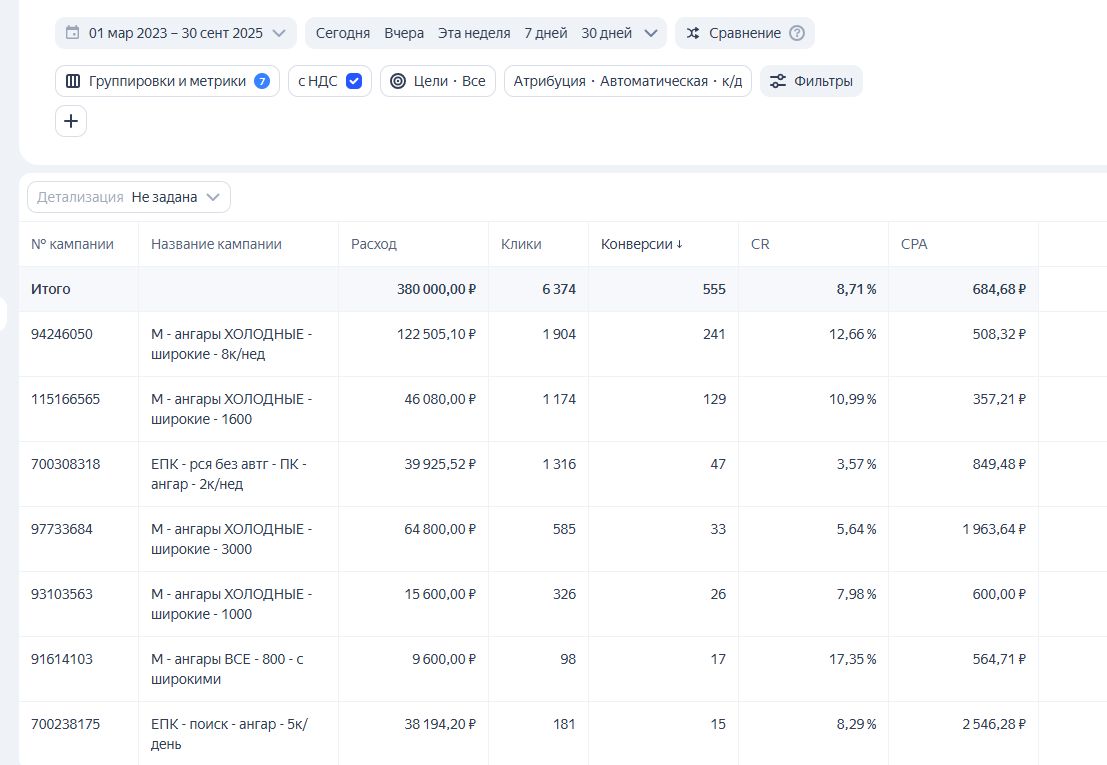Screen dimensions: 1107x765
Task: Select the Сегодня period preset
Action: click(x=342, y=33)
